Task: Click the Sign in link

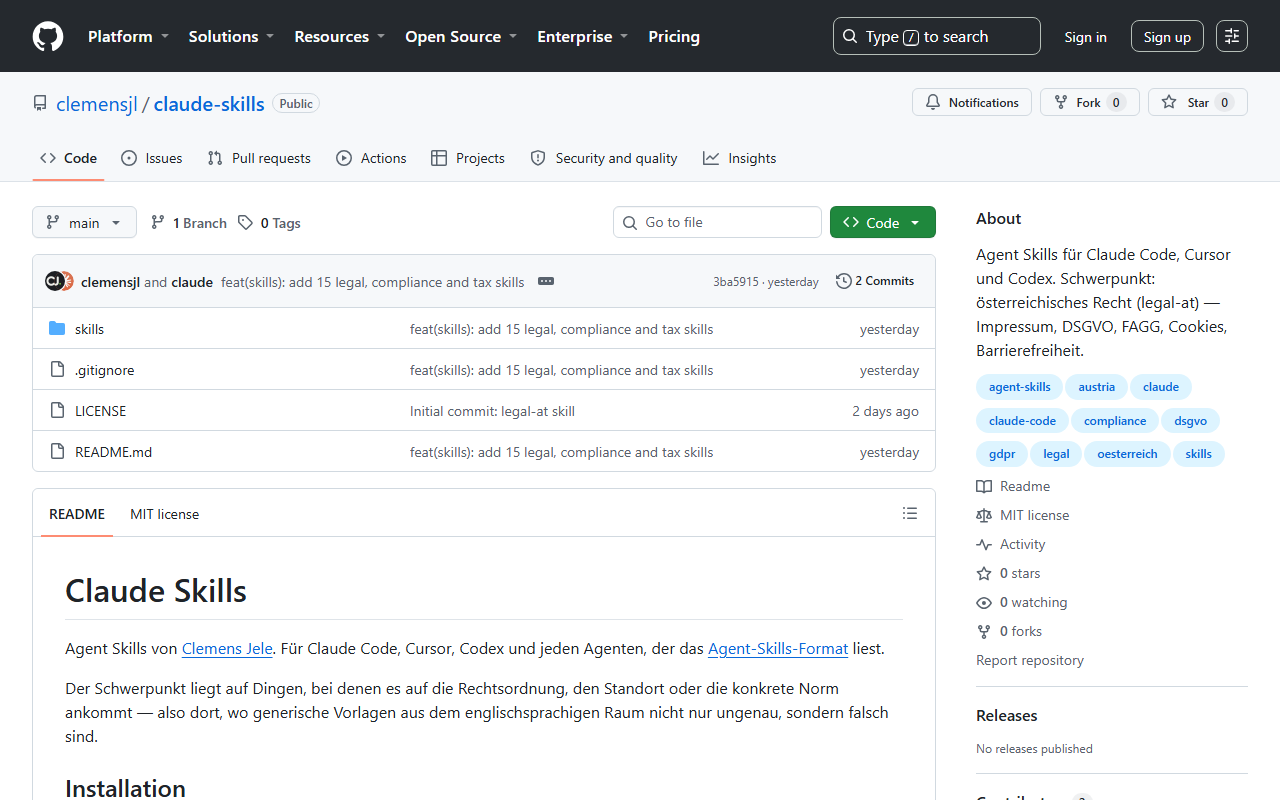Action: [x=1085, y=37]
